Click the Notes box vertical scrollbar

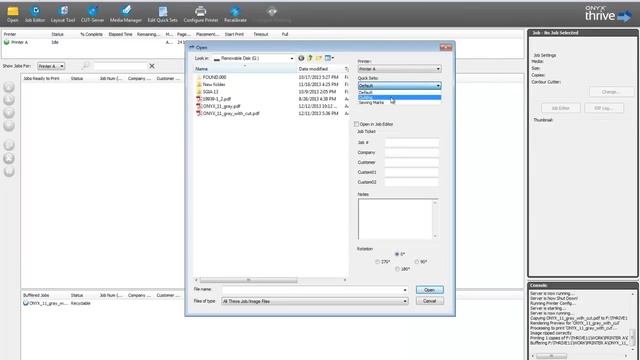435,219
